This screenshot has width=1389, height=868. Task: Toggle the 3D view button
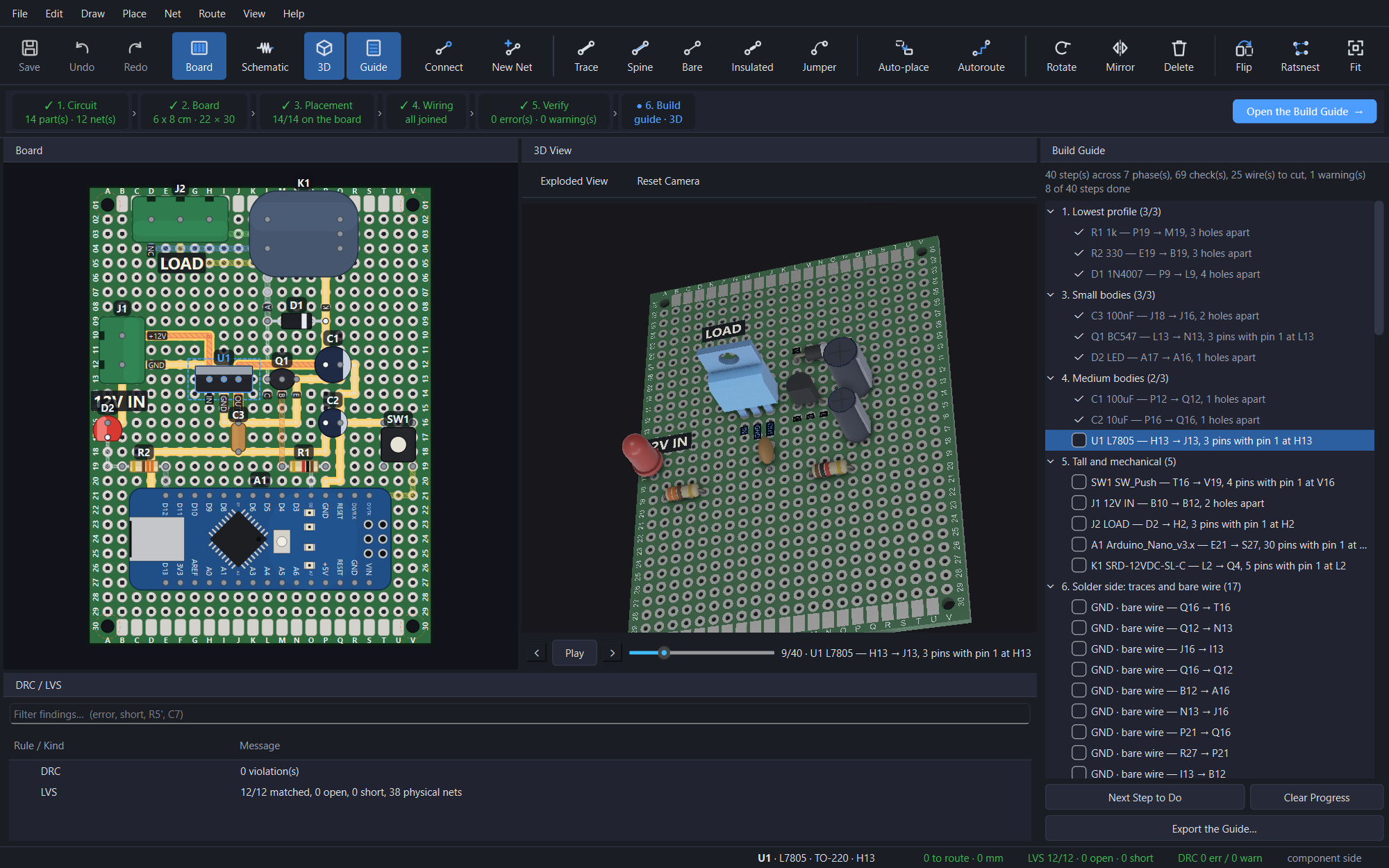324,56
